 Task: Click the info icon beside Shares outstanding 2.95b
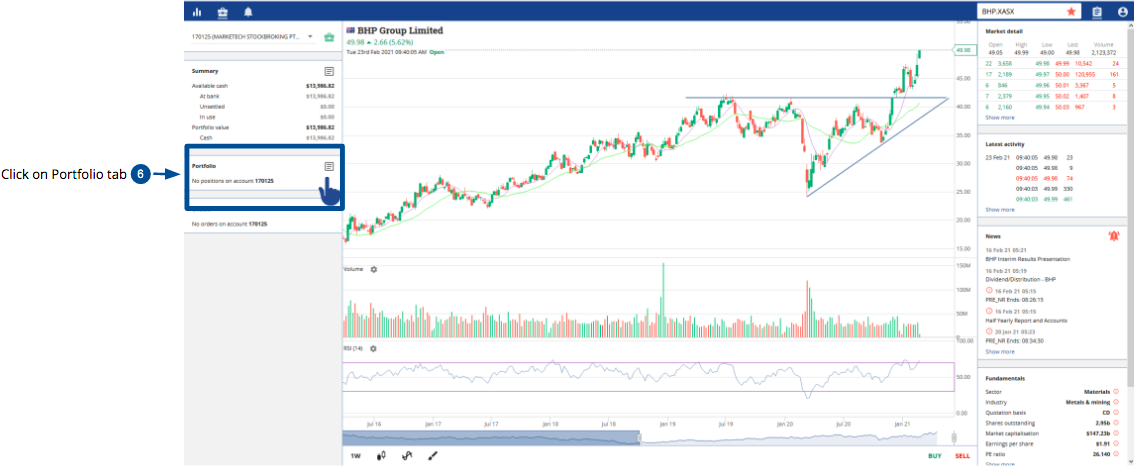tap(1116, 423)
